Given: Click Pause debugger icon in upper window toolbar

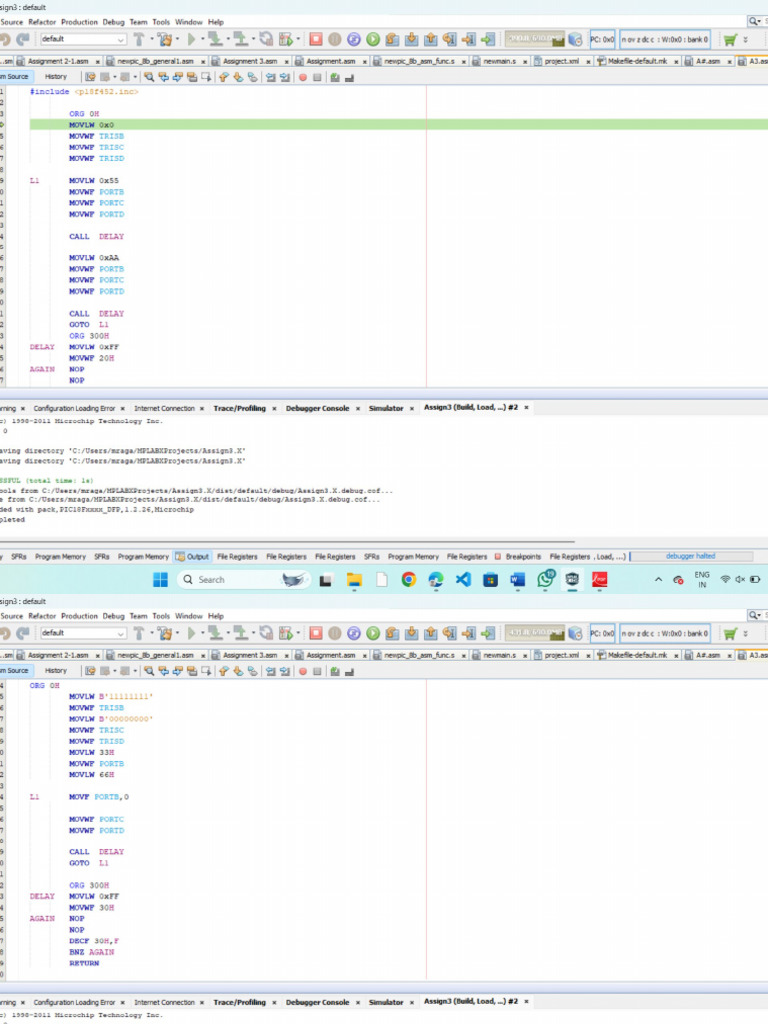Looking at the screenshot, I should pos(335,39).
